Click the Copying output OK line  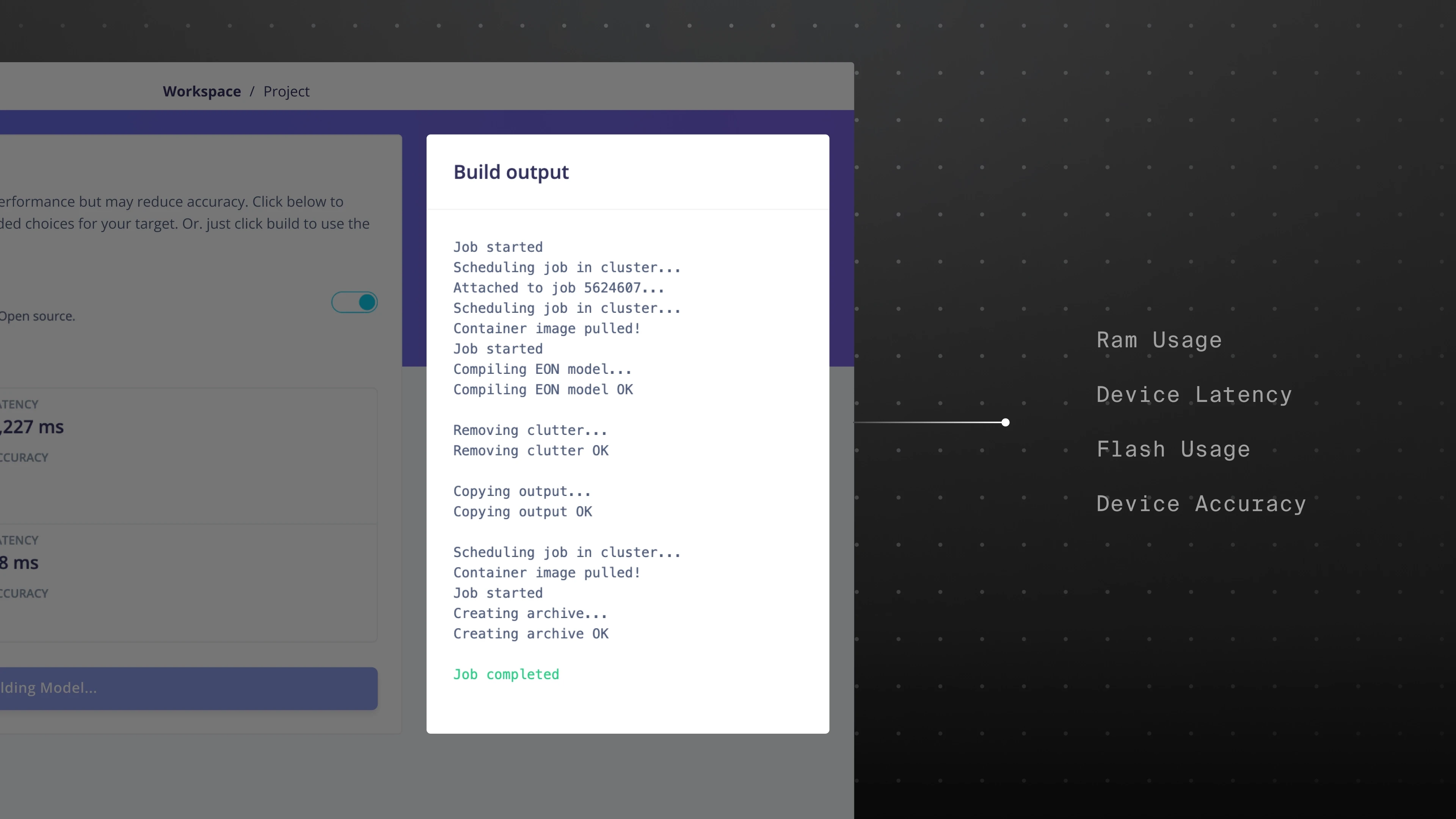522,511
